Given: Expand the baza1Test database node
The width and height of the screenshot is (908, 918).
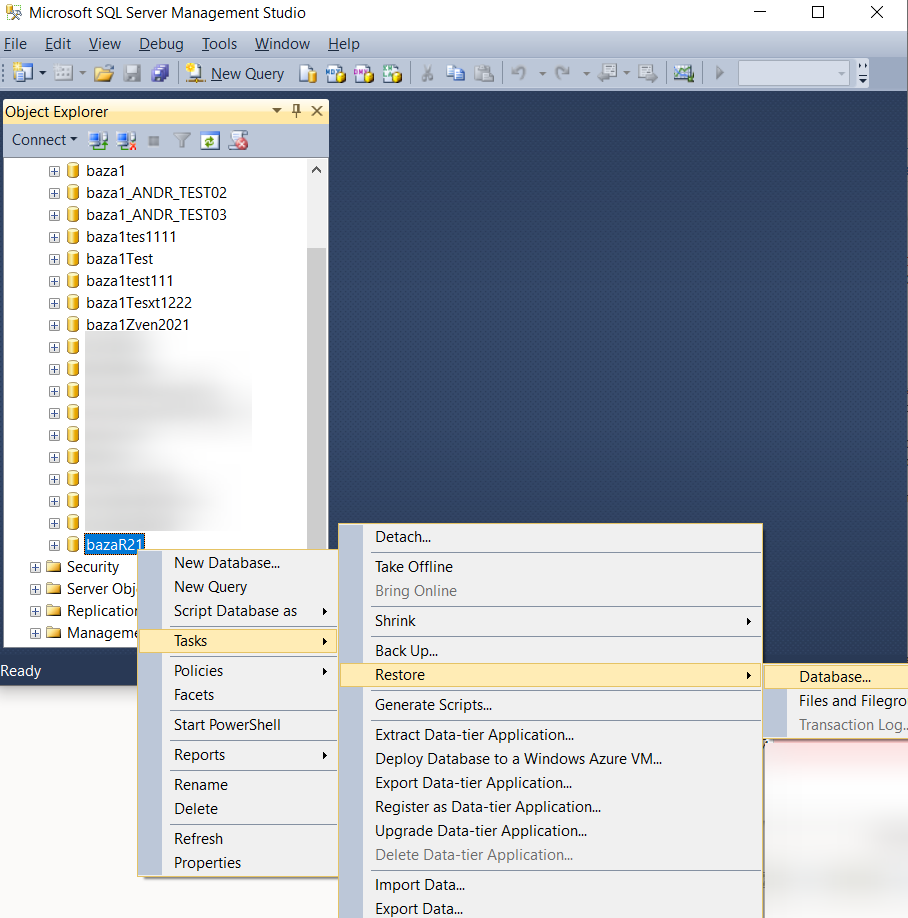Looking at the screenshot, I should click(x=54, y=259).
